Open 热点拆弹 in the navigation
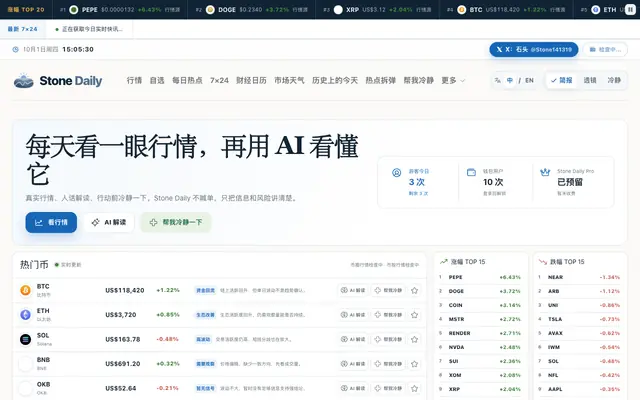The height and width of the screenshot is (400, 640). pos(381,80)
